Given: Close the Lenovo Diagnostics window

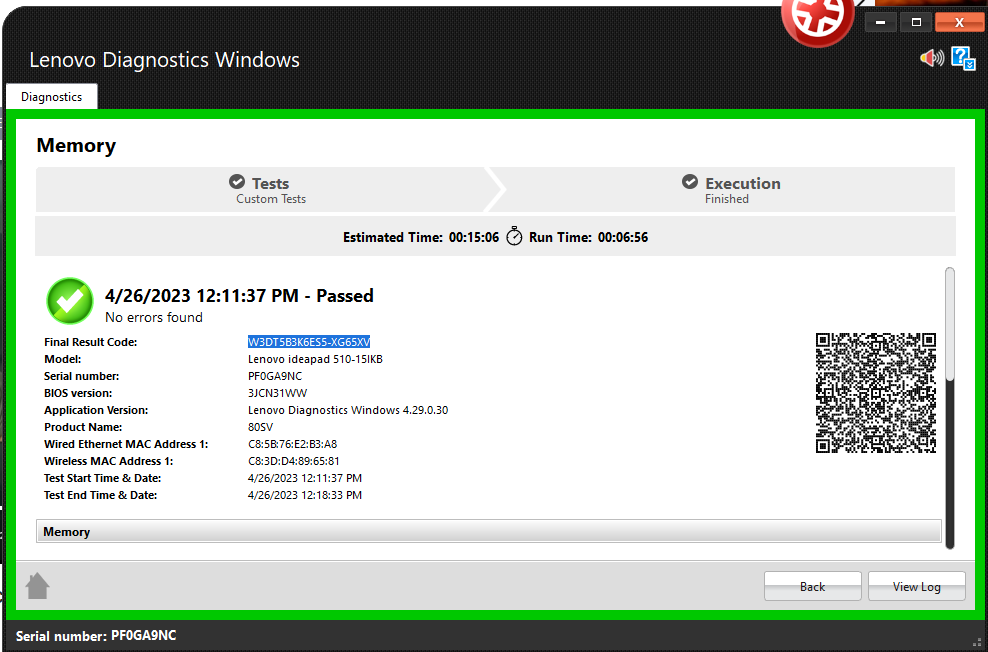Looking at the screenshot, I should point(959,23).
